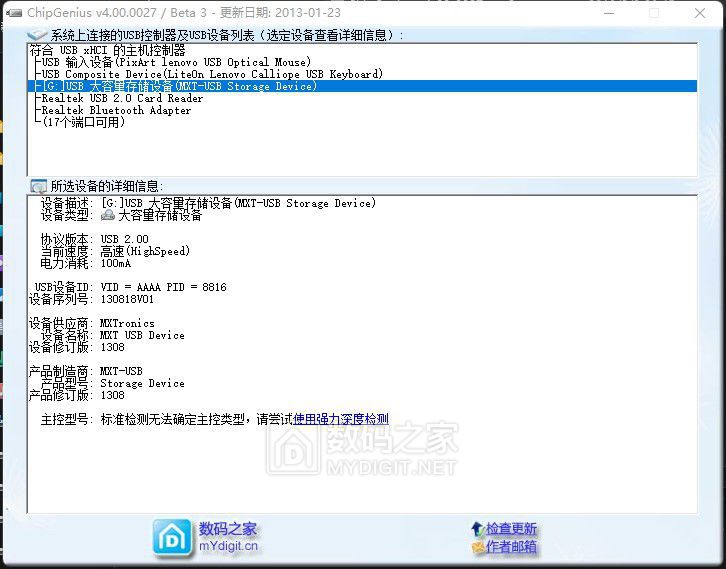The height and width of the screenshot is (569, 726).
Task: Click the blue house mYdigit logo icon
Action: tap(172, 538)
